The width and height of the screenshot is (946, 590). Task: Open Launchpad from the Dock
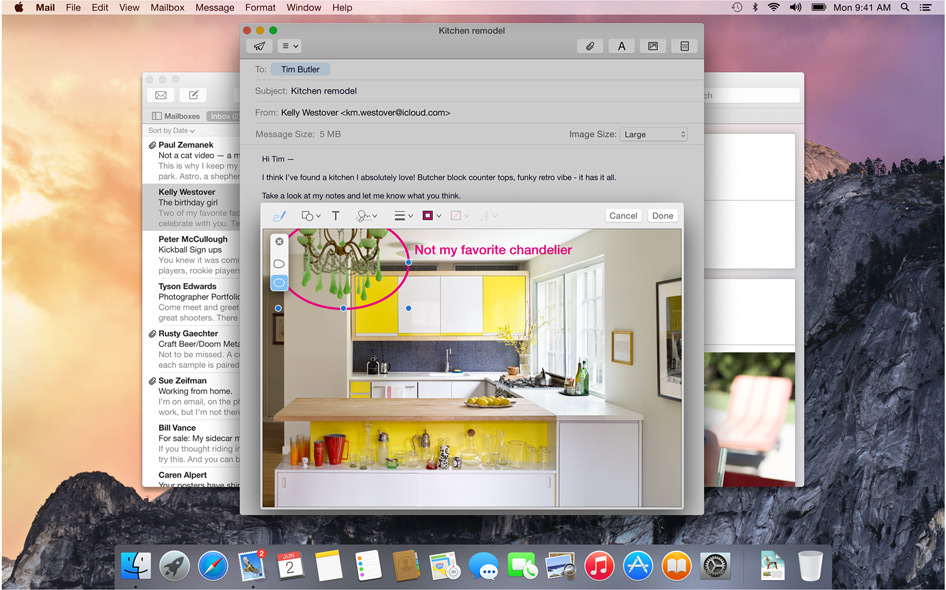click(x=174, y=566)
